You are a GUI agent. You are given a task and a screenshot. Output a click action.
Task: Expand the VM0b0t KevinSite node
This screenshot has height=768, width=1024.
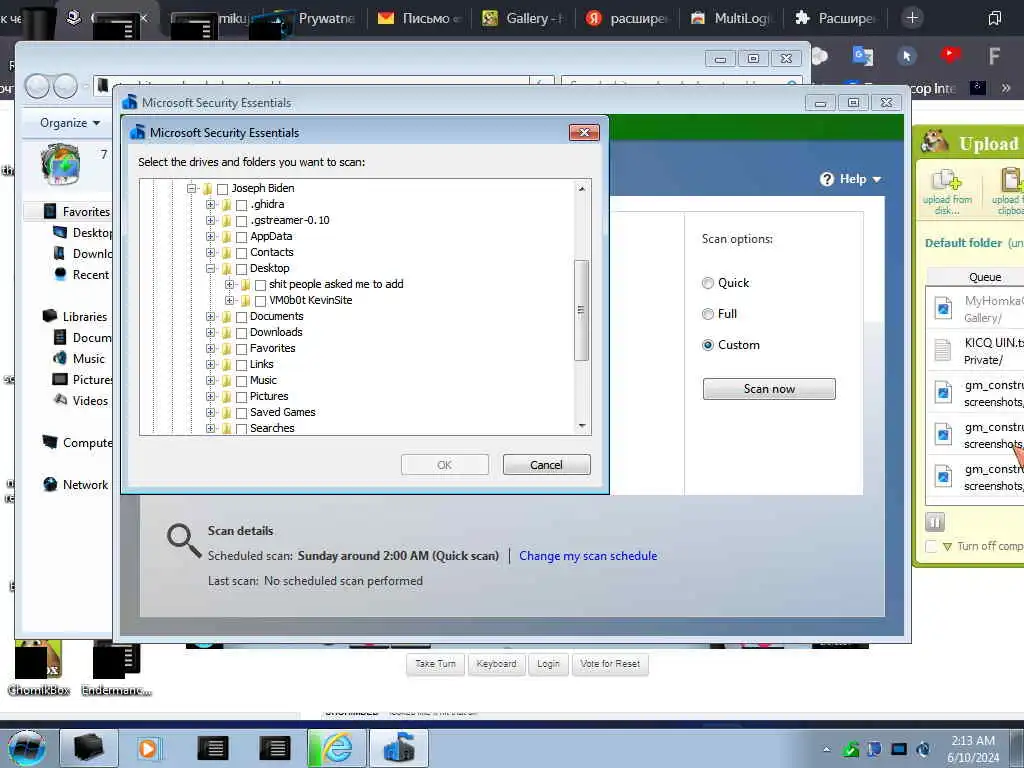coord(229,300)
